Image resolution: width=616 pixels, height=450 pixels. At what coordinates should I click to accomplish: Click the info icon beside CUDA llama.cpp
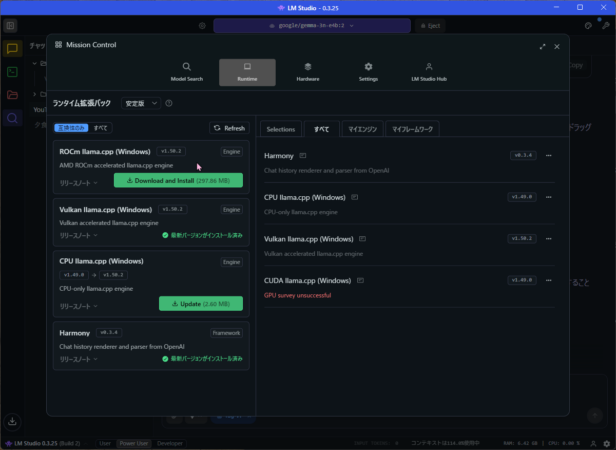[x=360, y=280]
